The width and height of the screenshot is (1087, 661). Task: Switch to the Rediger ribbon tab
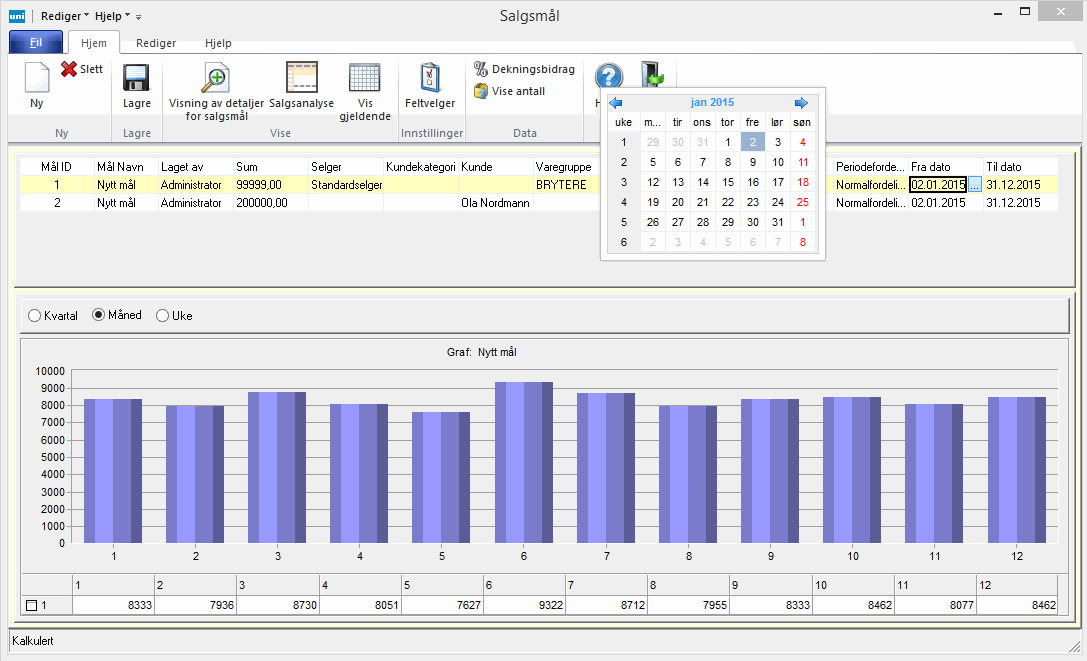[156, 44]
